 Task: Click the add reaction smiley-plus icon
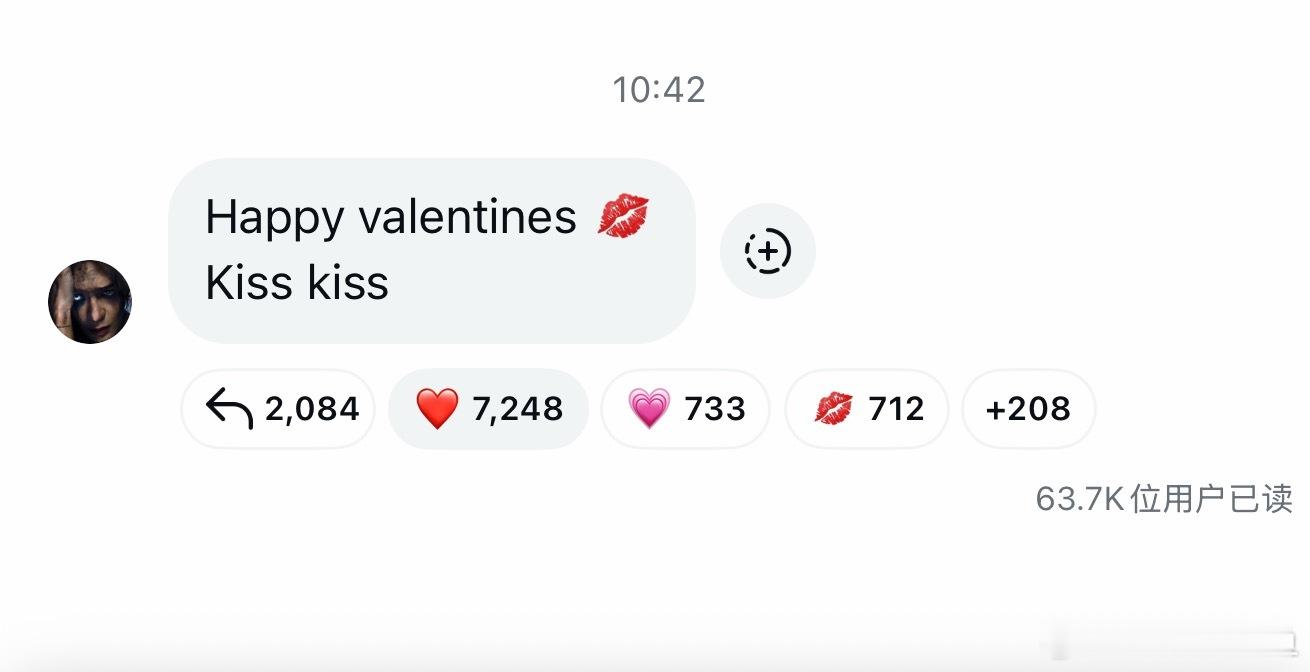pyautogui.click(x=768, y=250)
